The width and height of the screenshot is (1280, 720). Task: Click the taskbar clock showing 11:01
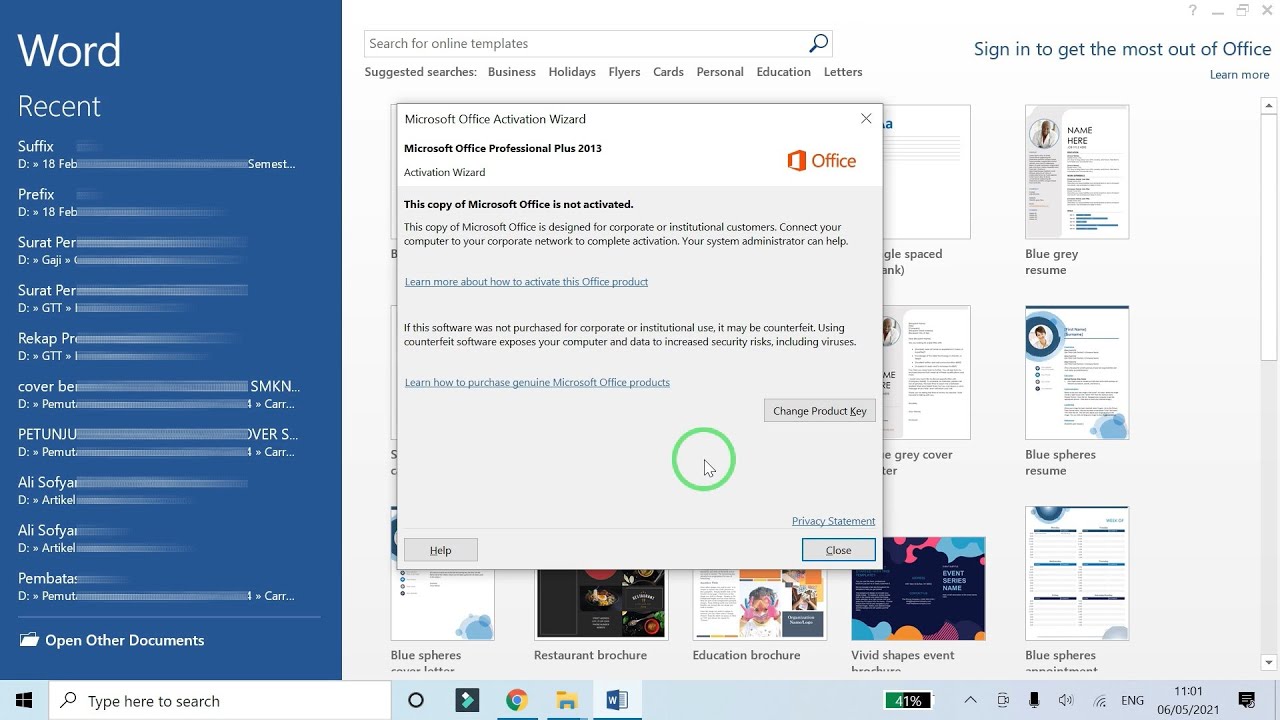1189,701
